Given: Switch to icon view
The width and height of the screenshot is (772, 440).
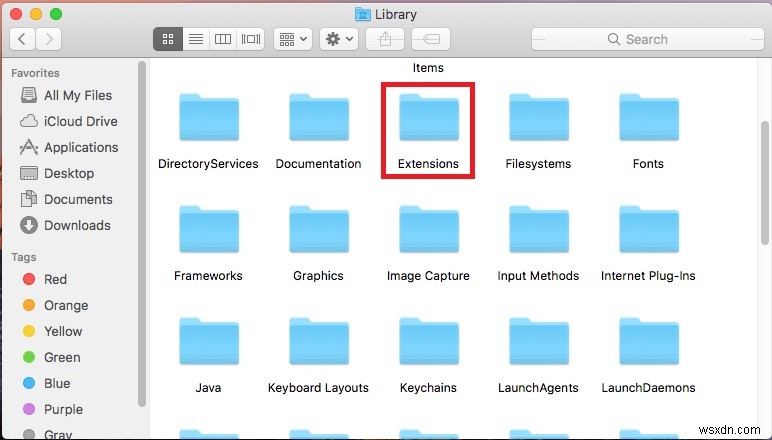Looking at the screenshot, I should (x=168, y=39).
